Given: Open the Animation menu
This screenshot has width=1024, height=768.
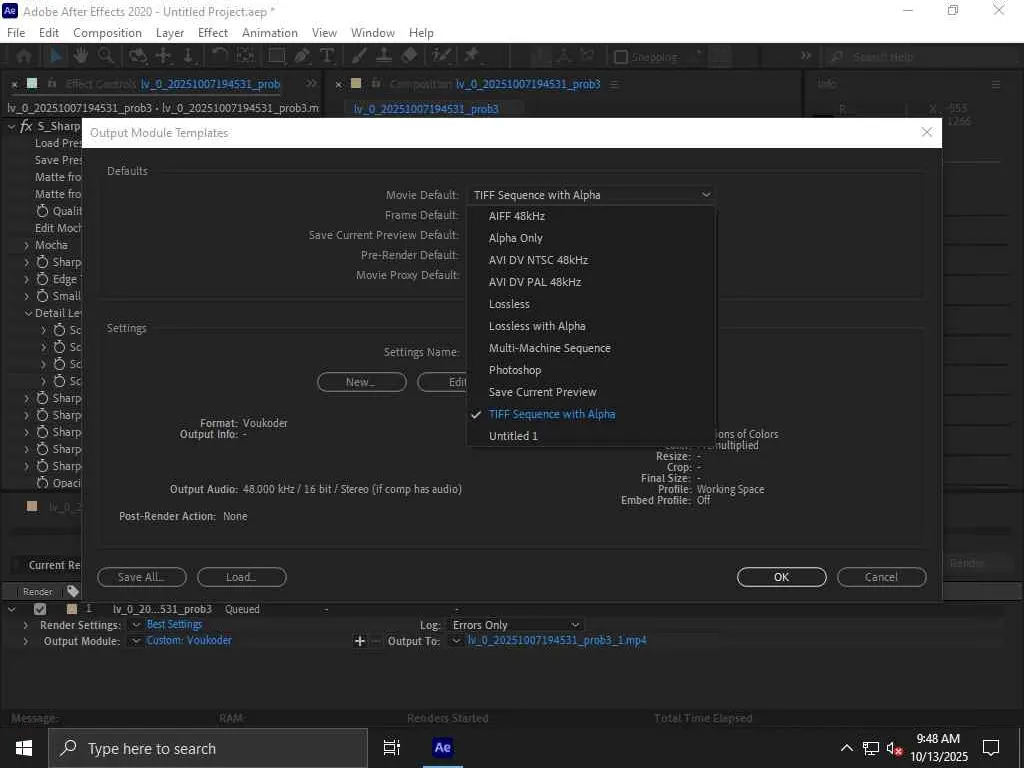Looking at the screenshot, I should (x=270, y=33).
